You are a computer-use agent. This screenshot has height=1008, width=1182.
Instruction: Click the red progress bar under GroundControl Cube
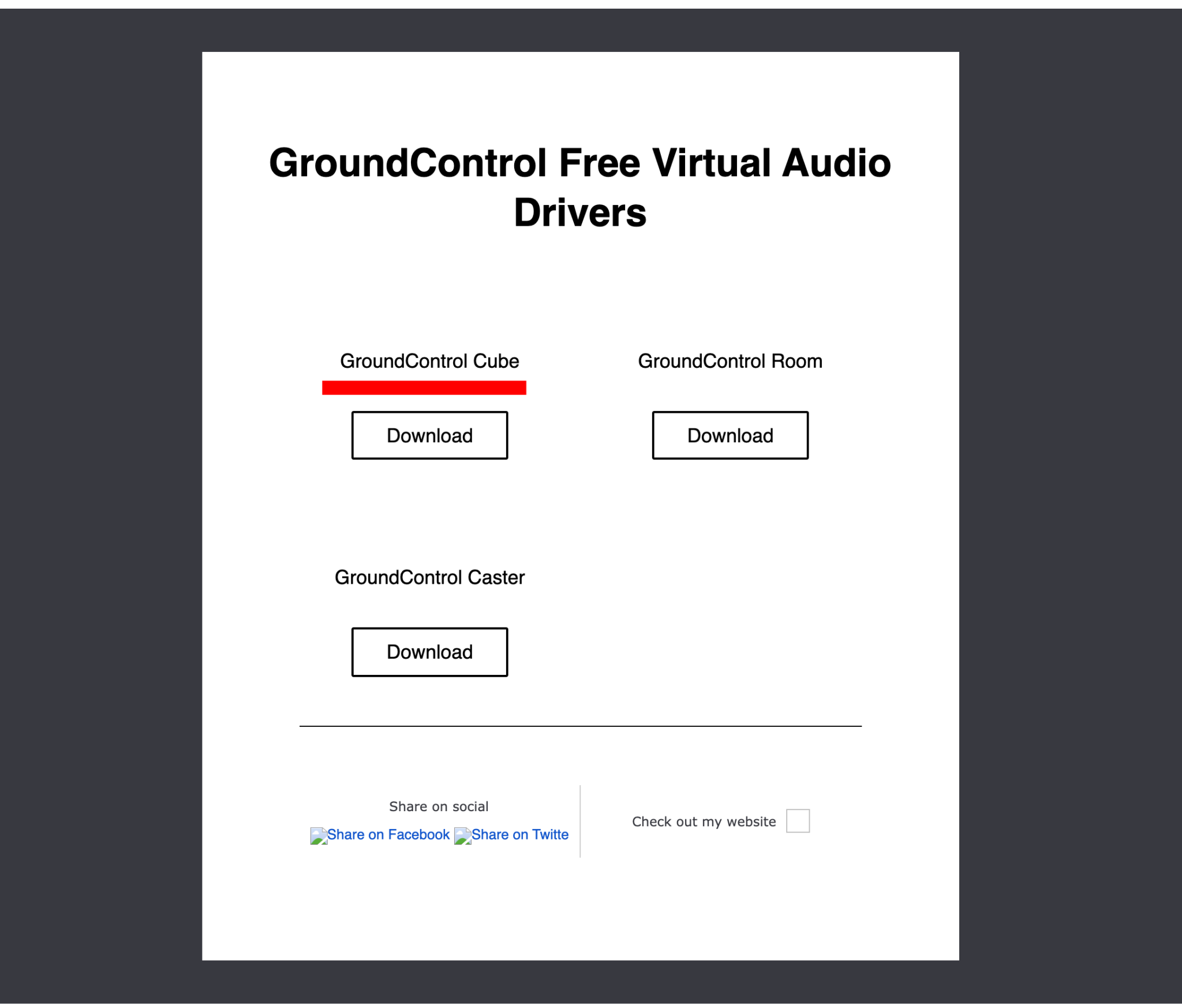pyautogui.click(x=424, y=387)
